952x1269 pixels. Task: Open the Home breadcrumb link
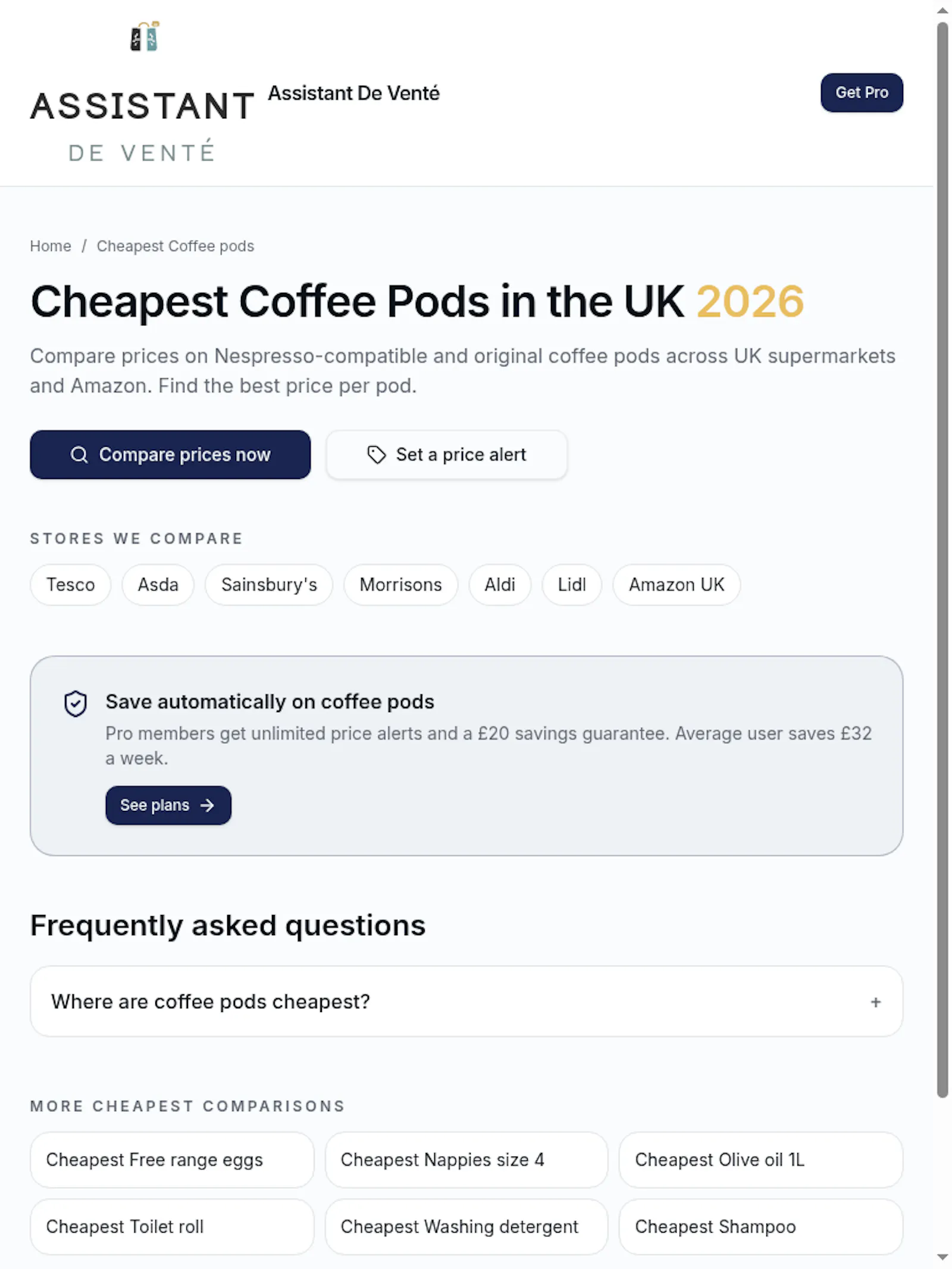tap(51, 246)
